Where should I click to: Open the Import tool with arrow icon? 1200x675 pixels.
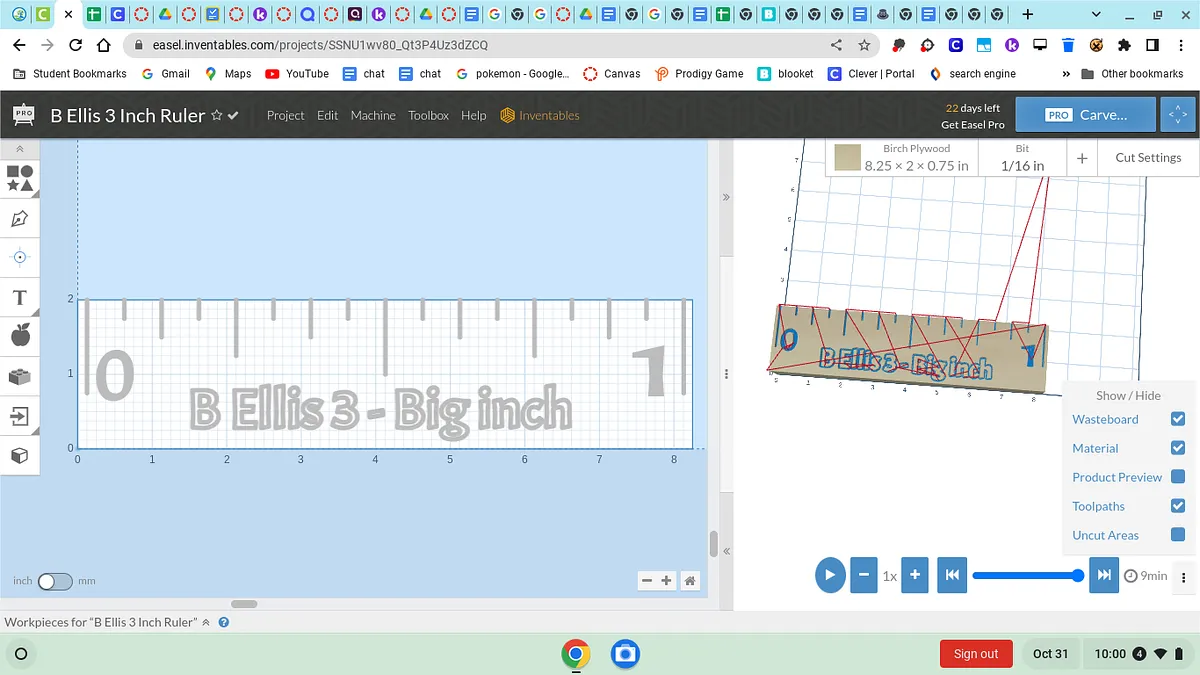click(20, 416)
